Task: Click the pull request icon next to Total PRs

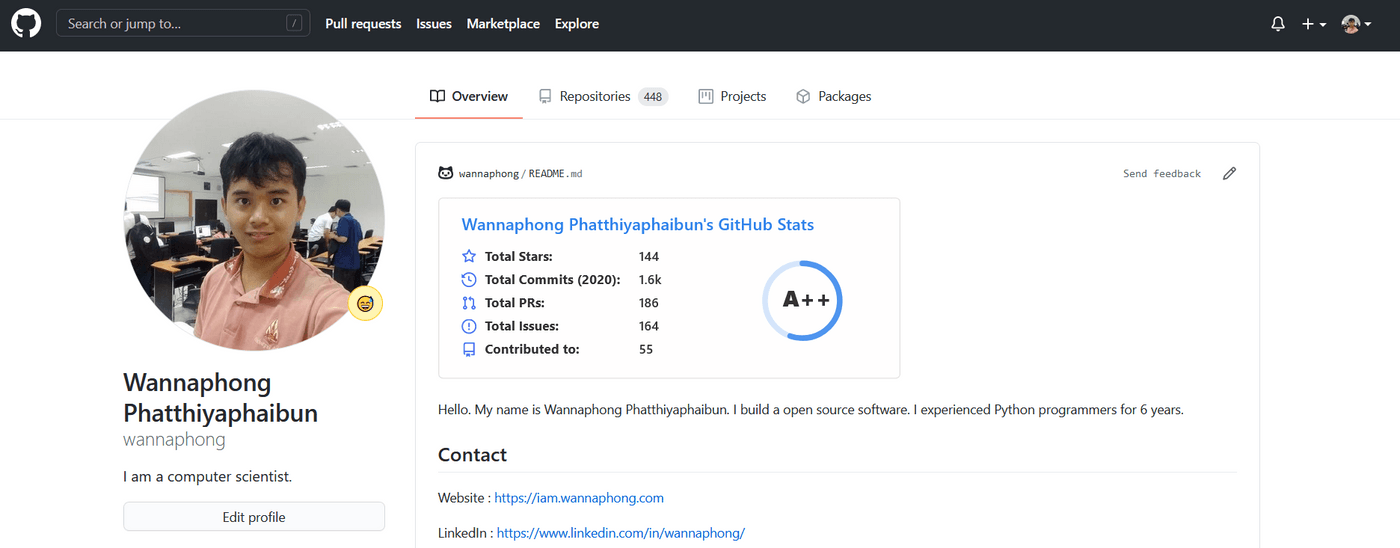Action: (469, 303)
